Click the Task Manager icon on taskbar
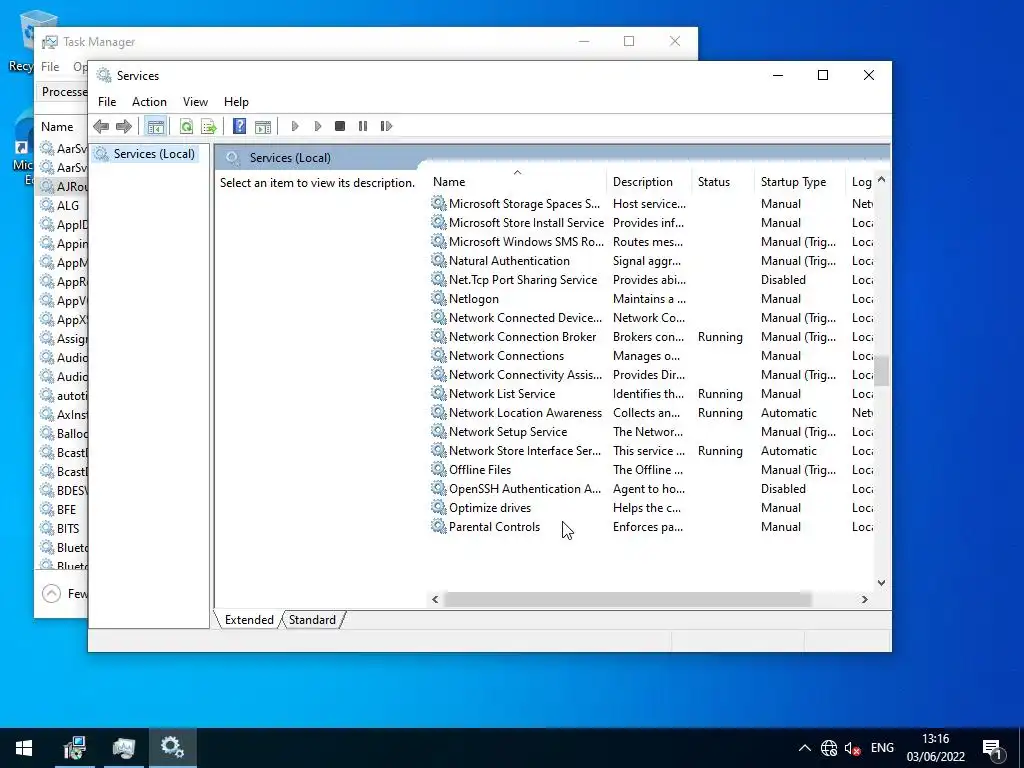Screen dimensions: 1024x768 (123, 748)
